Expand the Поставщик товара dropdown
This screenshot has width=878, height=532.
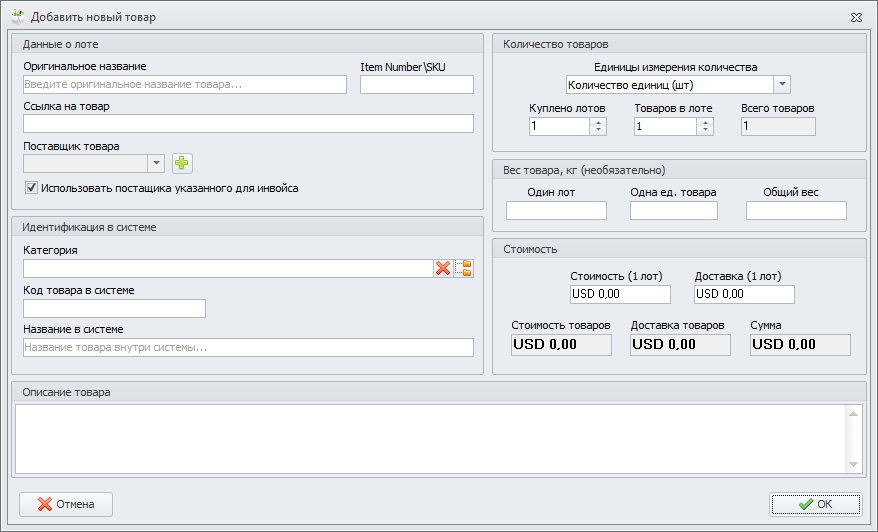(156, 163)
